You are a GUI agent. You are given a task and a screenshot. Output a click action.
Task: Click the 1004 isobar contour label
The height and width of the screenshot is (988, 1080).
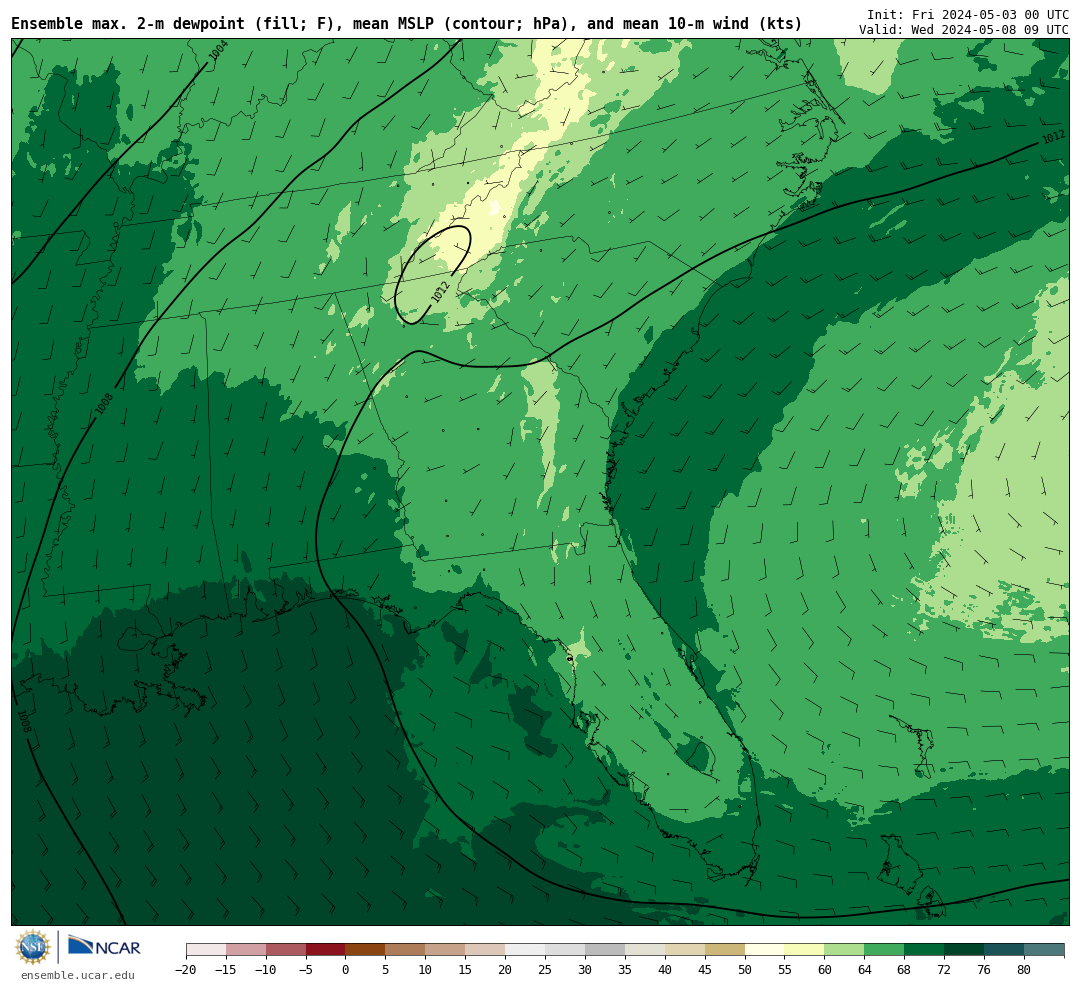(218, 51)
